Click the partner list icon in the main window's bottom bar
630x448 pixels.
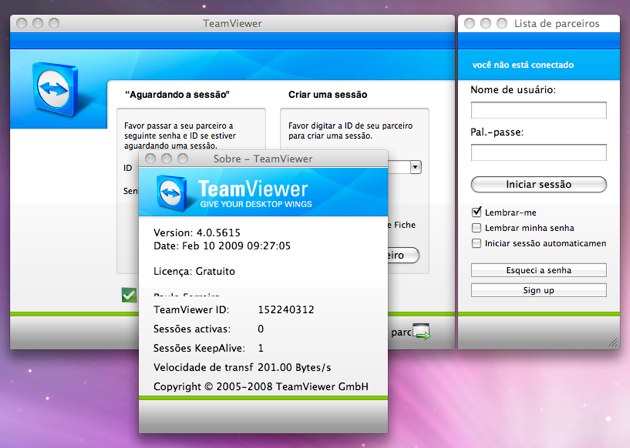coord(421,331)
